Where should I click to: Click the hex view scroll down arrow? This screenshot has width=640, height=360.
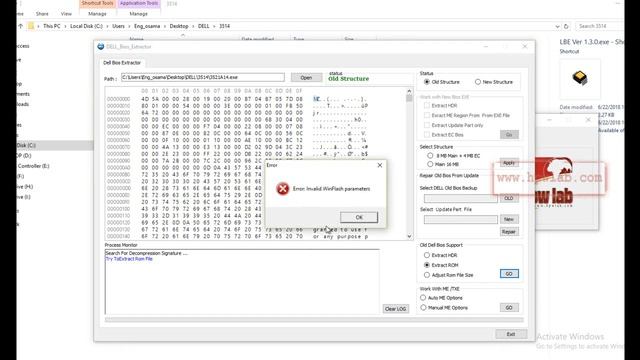pyautogui.click(x=409, y=236)
